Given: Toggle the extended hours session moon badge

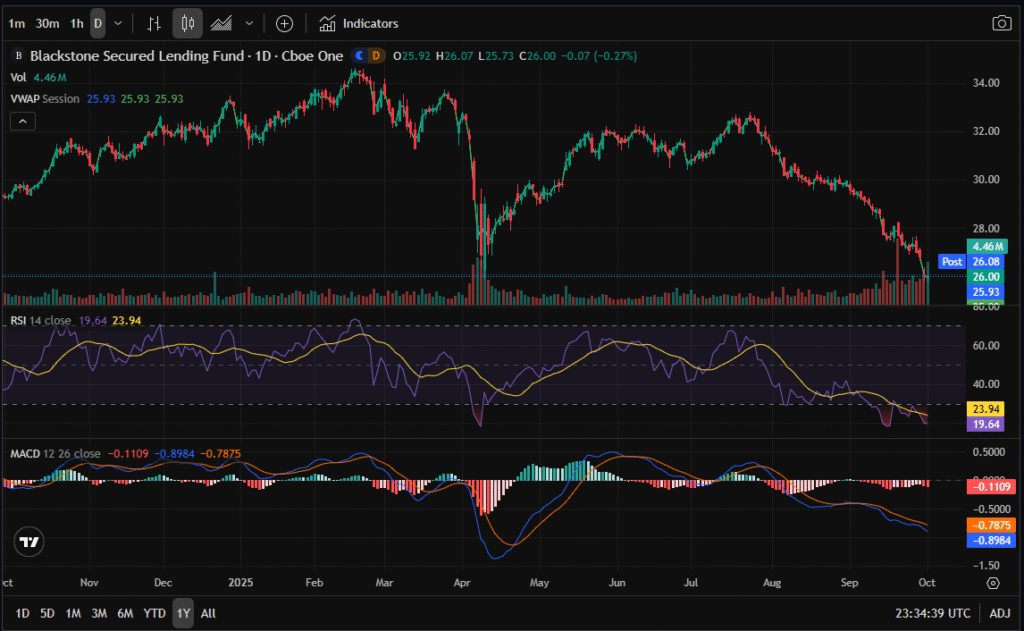Looking at the screenshot, I should [x=359, y=56].
